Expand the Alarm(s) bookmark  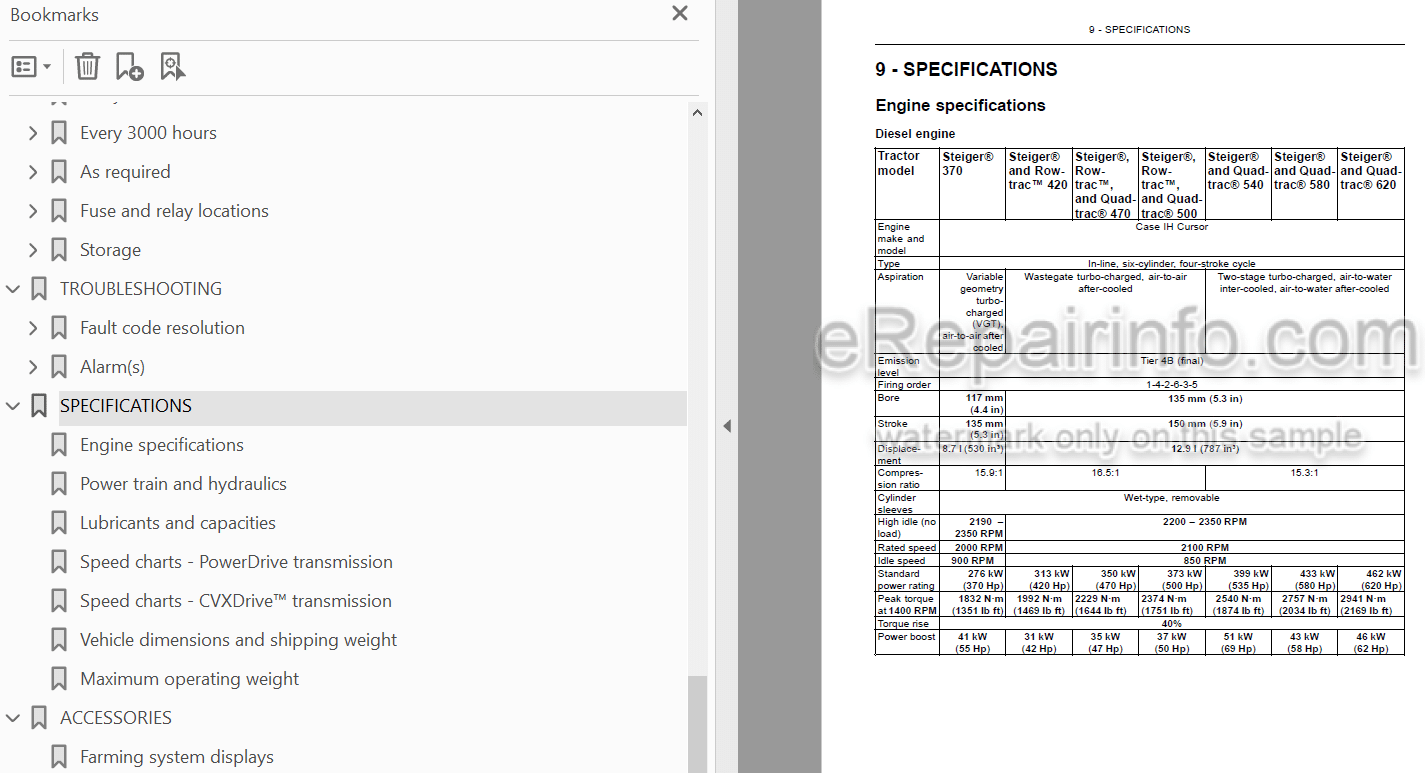[33, 367]
